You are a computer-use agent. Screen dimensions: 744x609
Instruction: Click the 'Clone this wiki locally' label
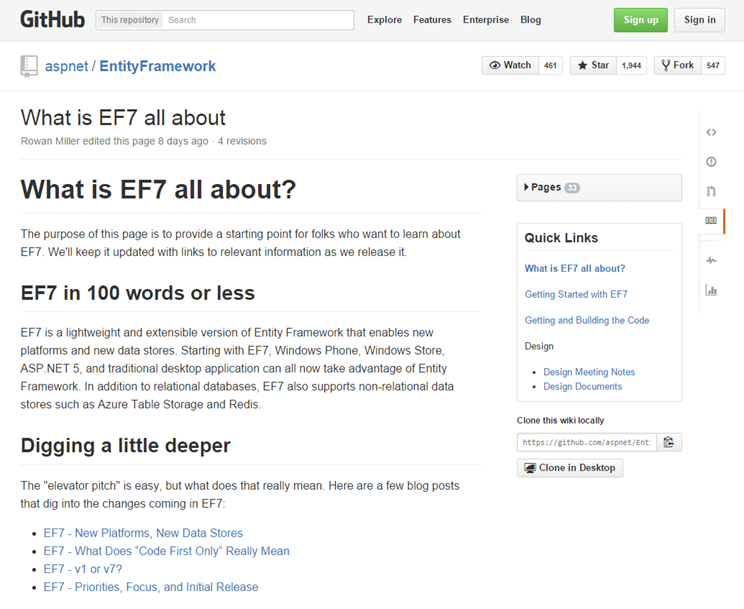tap(560, 421)
